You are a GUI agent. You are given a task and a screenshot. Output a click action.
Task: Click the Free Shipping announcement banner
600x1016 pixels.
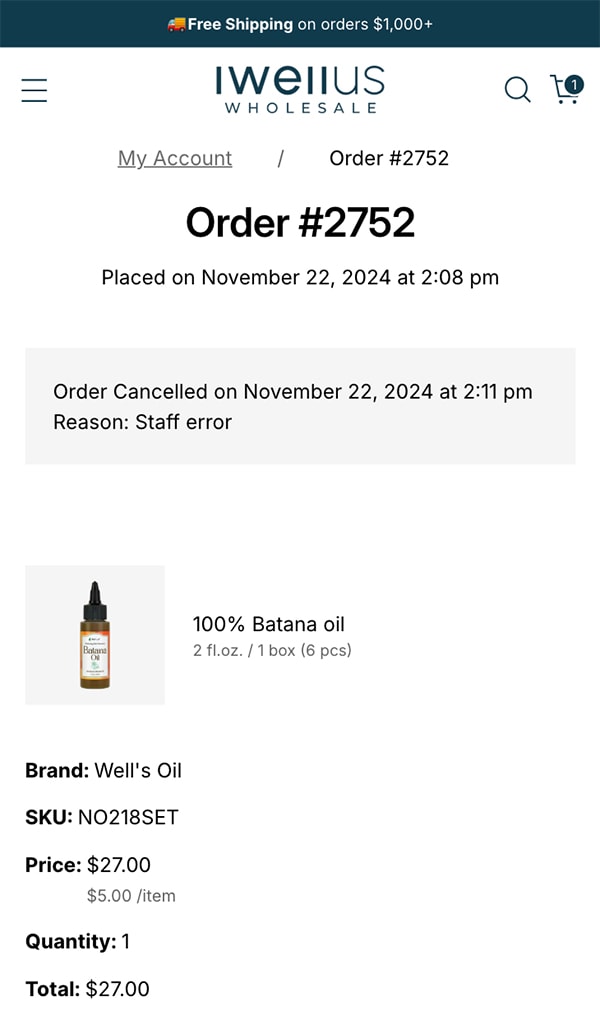pos(300,24)
